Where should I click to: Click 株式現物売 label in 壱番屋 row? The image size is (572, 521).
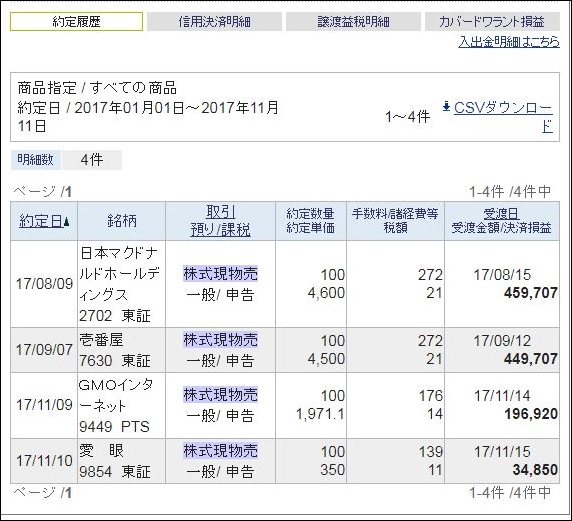pos(220,340)
